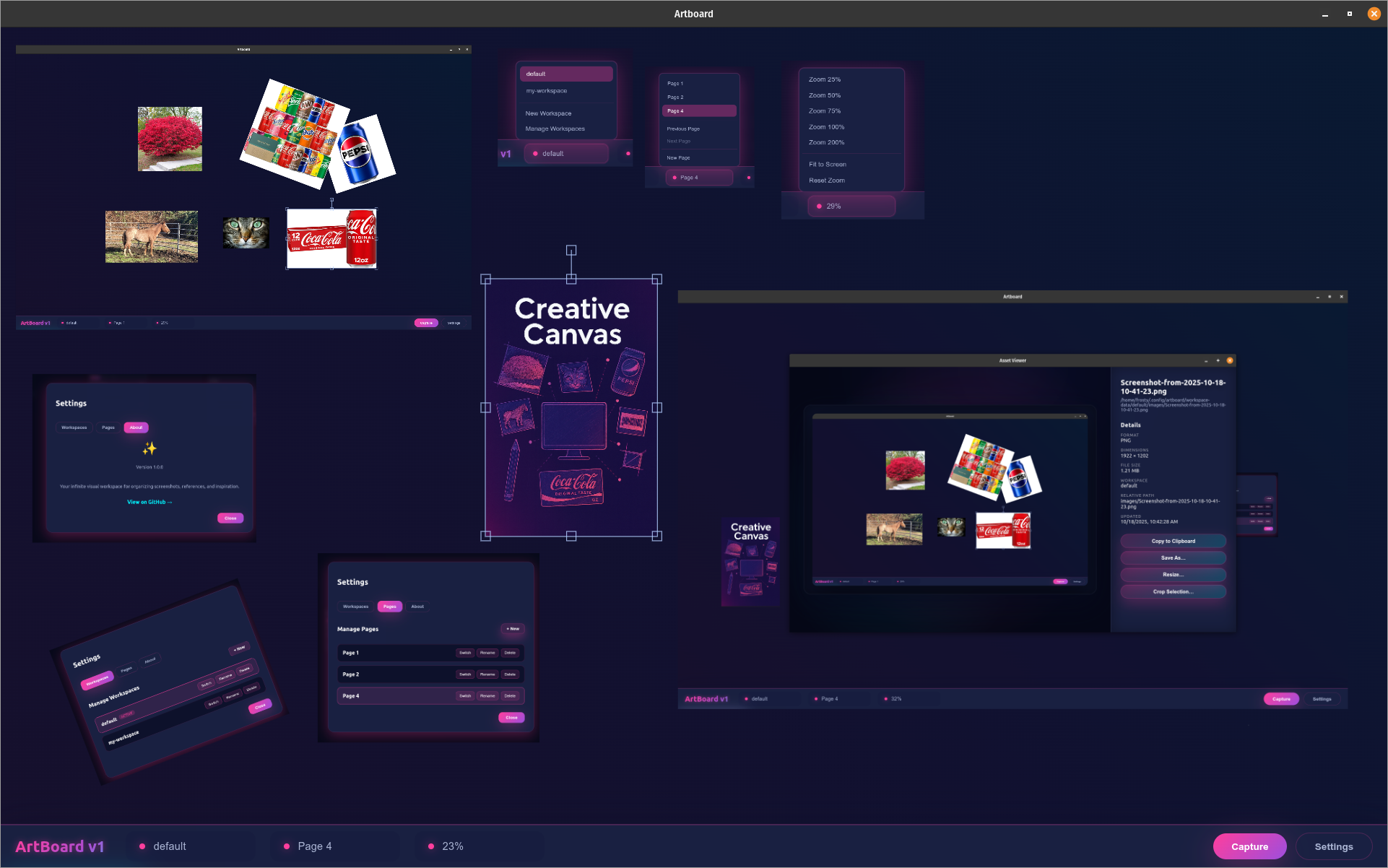Select the Artboard screenshot with Pepsi and horse photos
The image size is (1388, 868).
click(243, 188)
